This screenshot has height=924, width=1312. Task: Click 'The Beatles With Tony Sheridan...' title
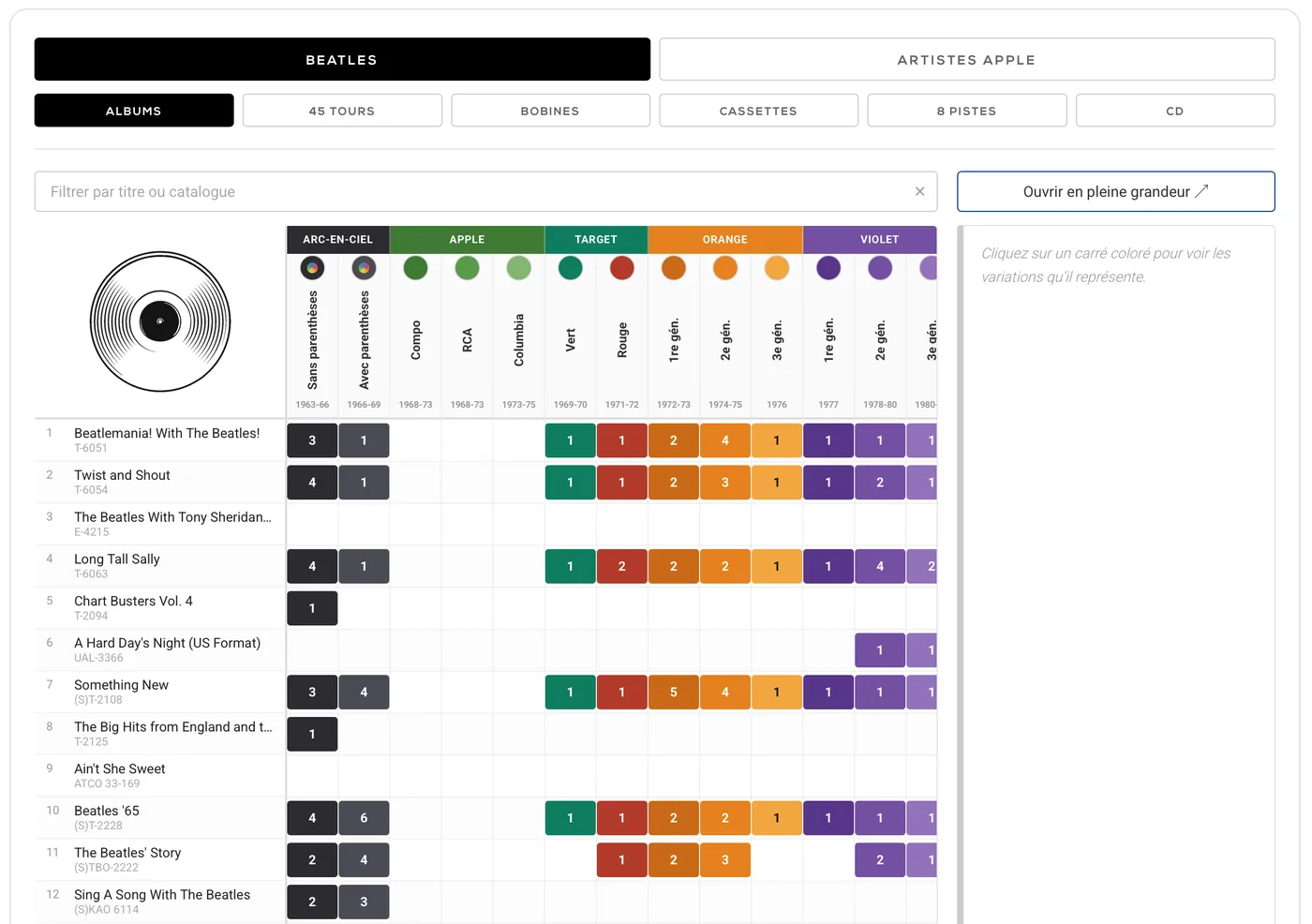[x=172, y=517]
